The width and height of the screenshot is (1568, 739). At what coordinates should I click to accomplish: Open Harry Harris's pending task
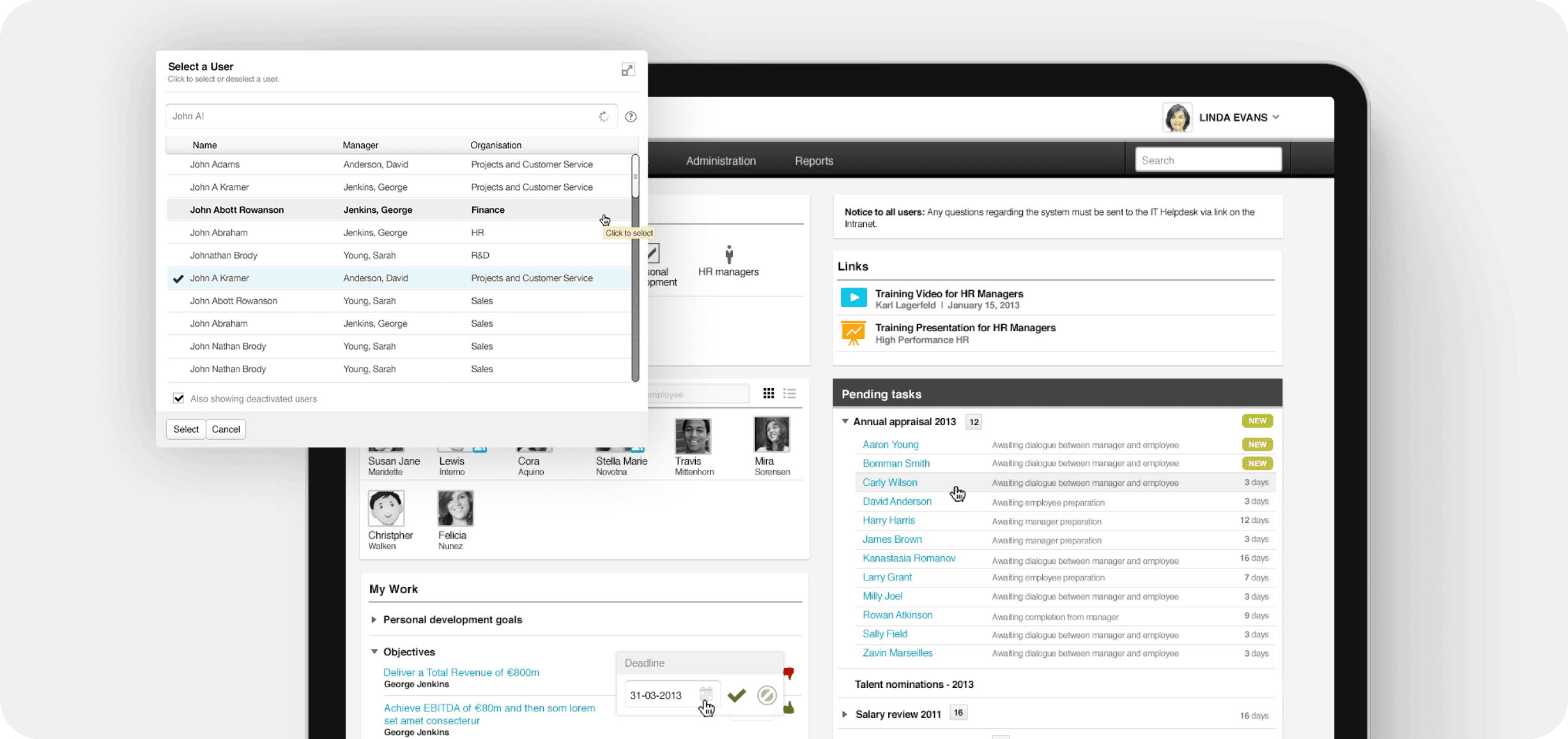tap(889, 520)
